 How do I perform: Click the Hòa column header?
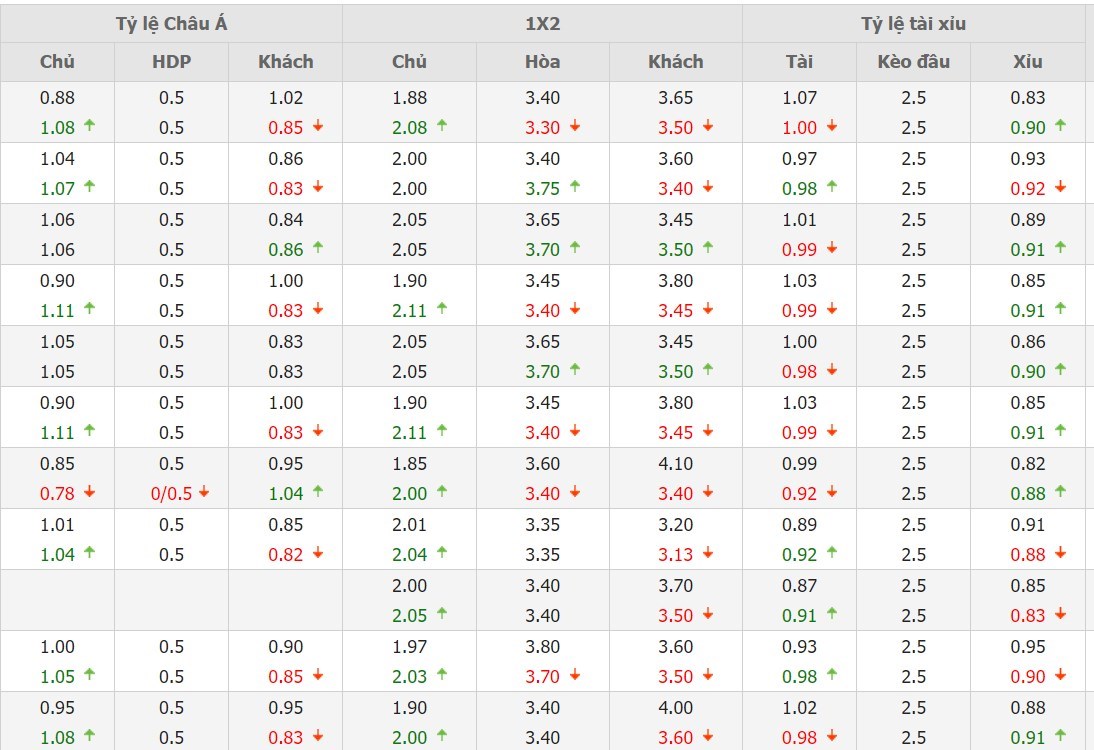tap(542, 61)
